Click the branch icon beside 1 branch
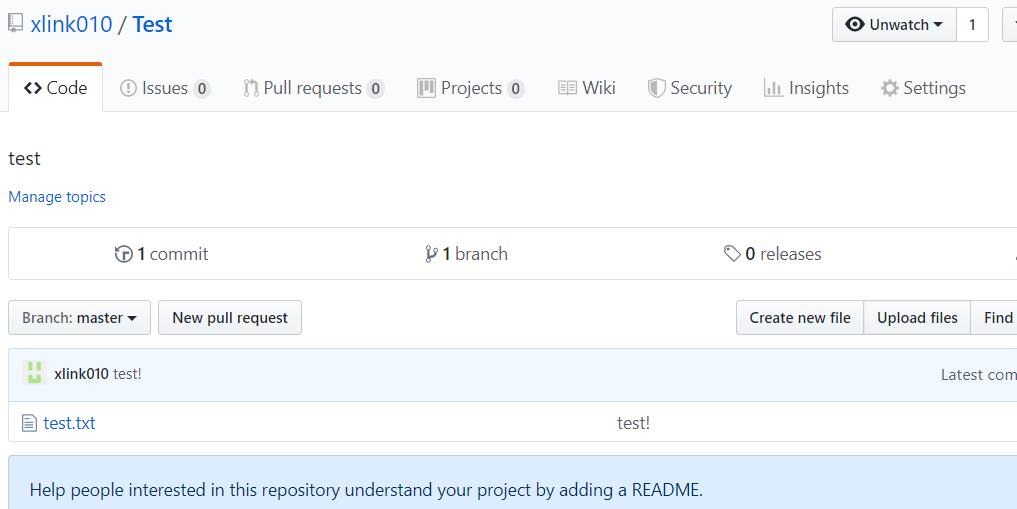Screen dimensions: 1017x509 tap(431, 254)
